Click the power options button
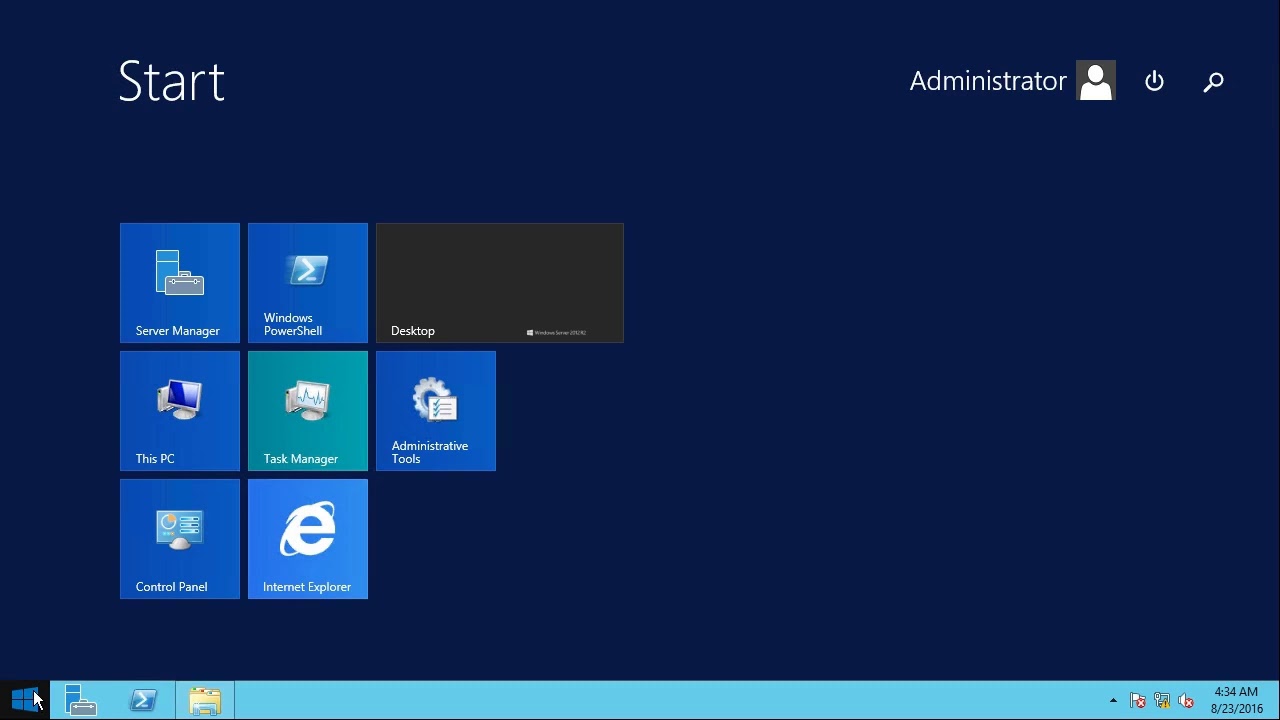 1154,81
